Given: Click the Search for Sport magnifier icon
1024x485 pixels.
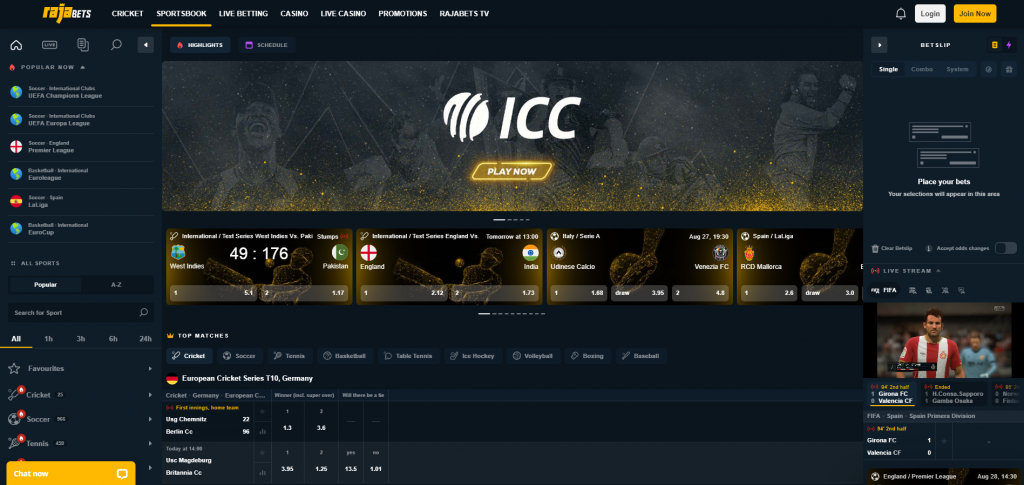Looking at the screenshot, I should pos(144,313).
